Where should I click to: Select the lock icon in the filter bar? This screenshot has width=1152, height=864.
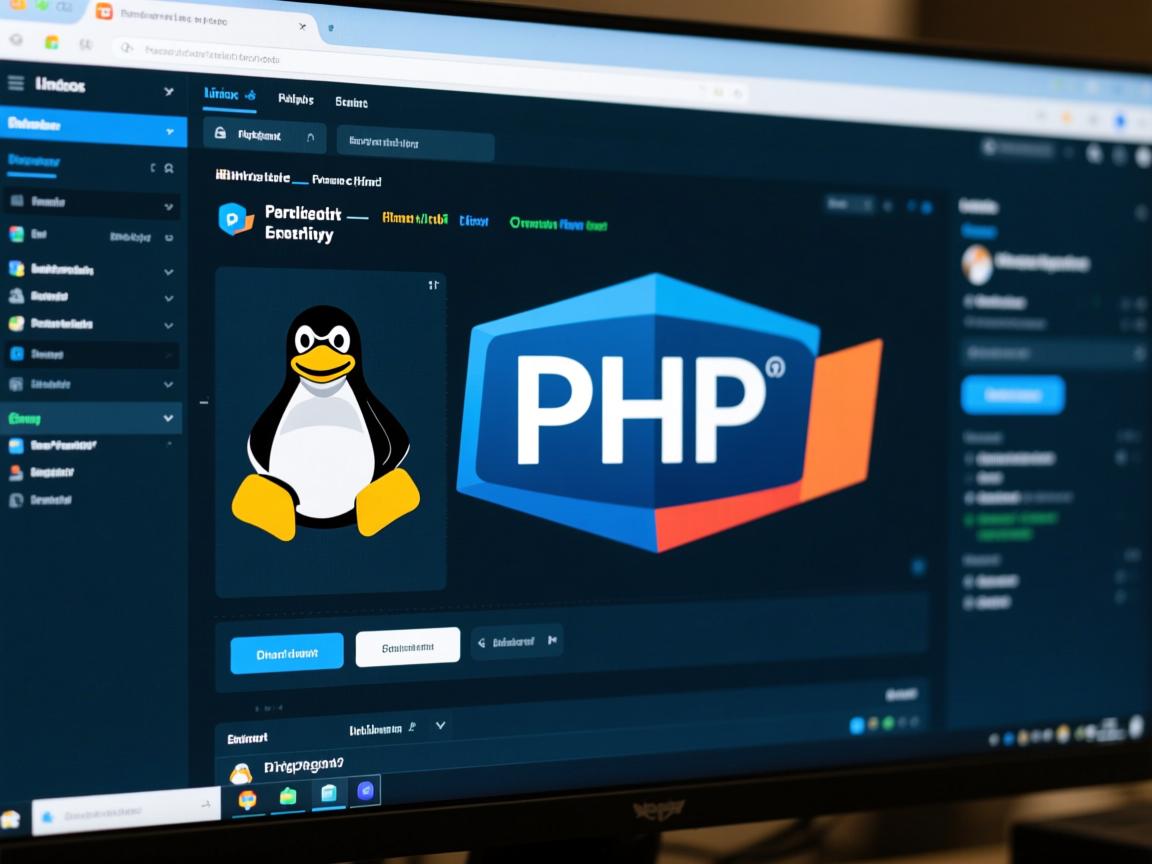(x=218, y=136)
